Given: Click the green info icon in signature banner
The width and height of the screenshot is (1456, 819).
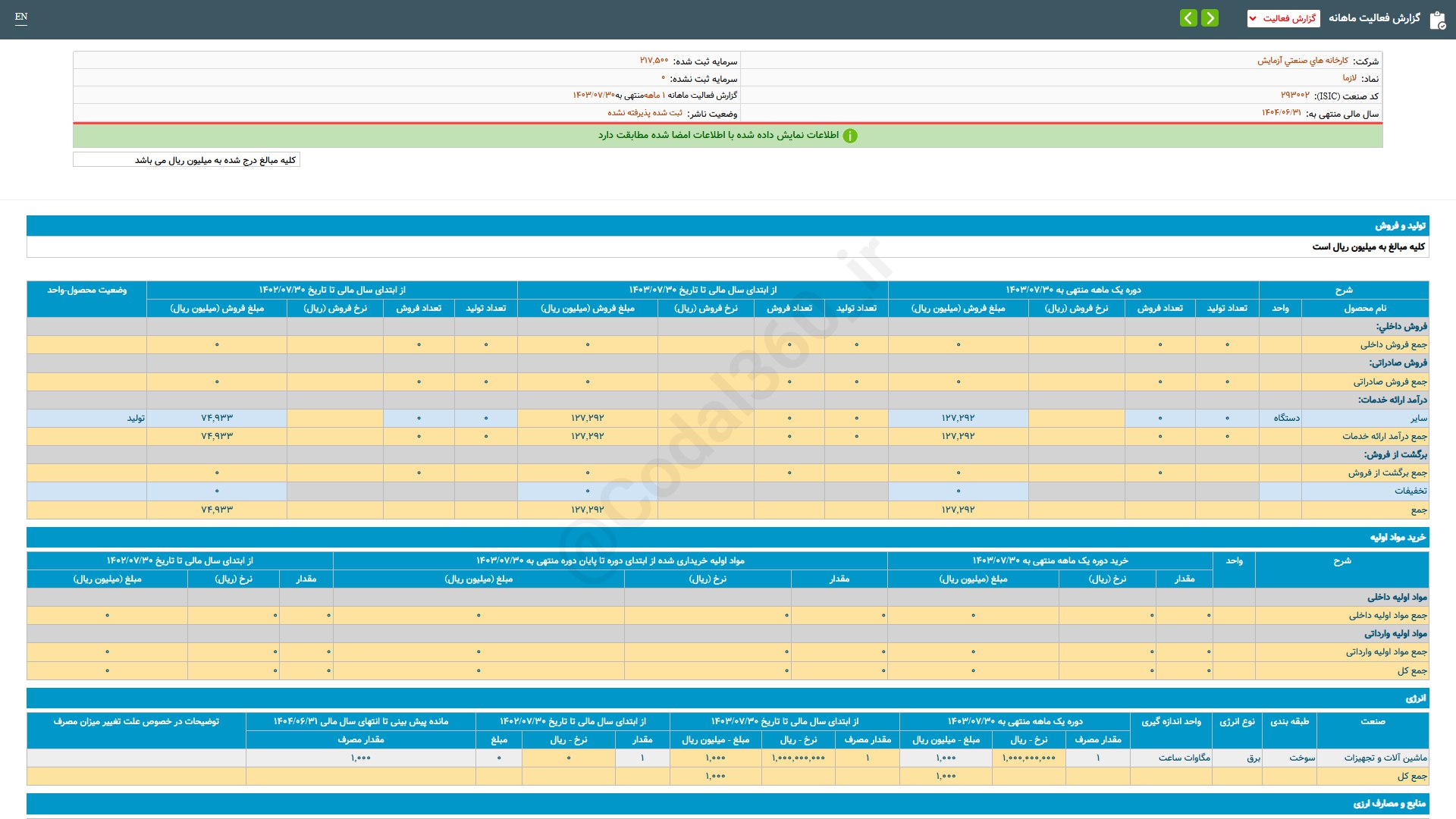Looking at the screenshot, I should 850,136.
